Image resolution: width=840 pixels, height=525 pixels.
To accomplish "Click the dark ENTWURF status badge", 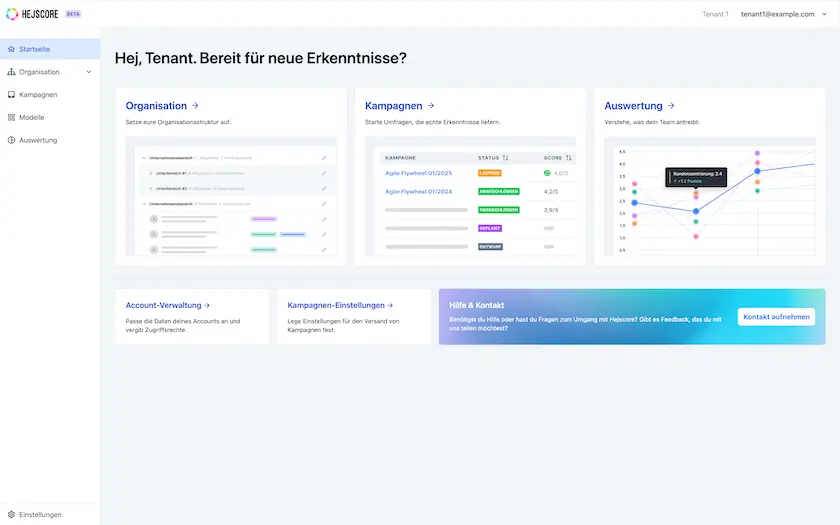I will tap(490, 246).
